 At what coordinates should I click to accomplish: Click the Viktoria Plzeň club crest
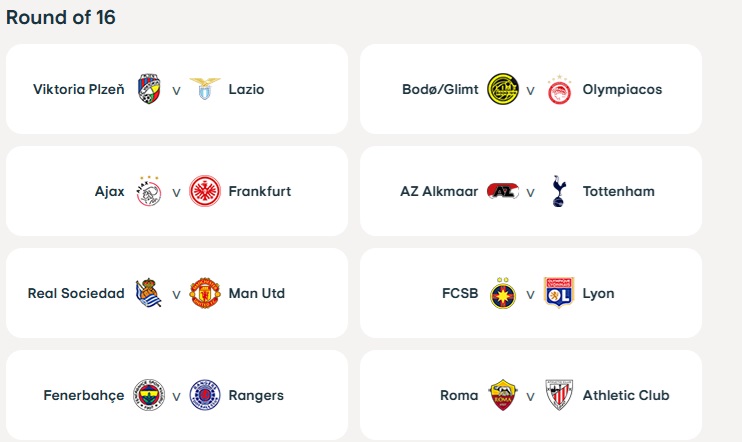pos(149,89)
